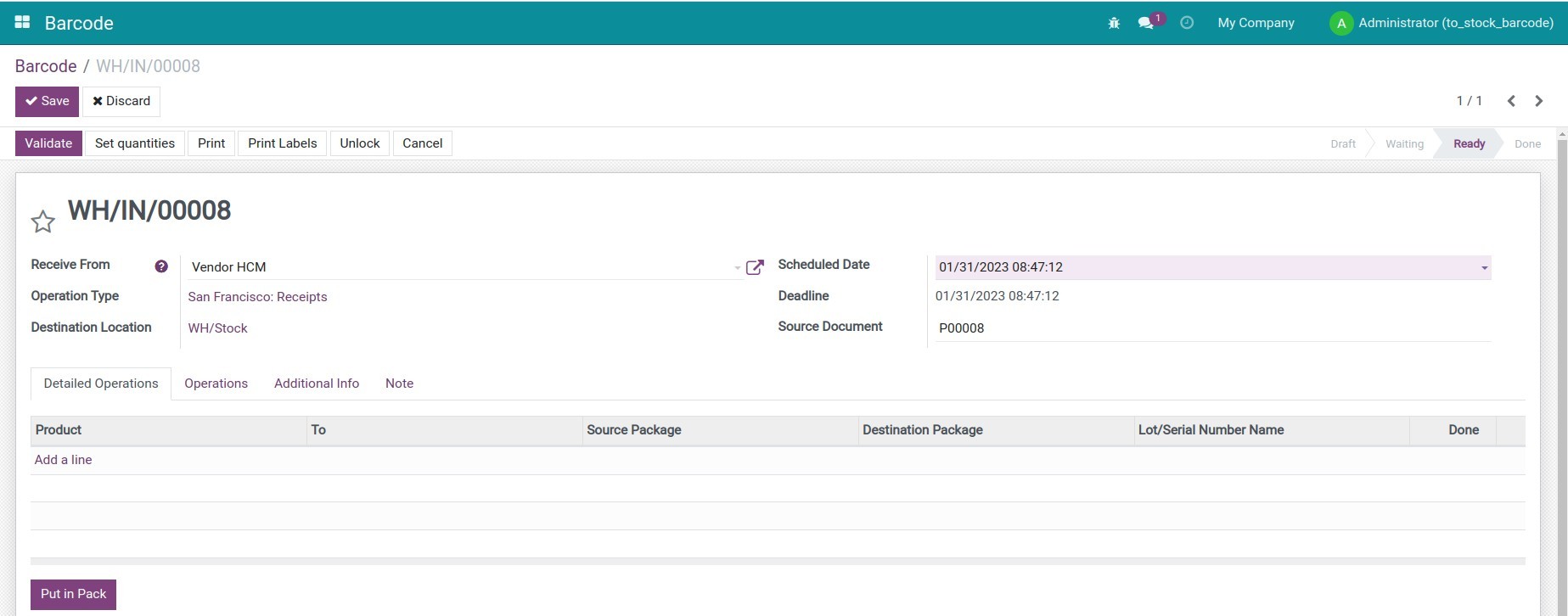This screenshot has width=1568, height=616.
Task: Go to next record arrow
Action: 1538,101
